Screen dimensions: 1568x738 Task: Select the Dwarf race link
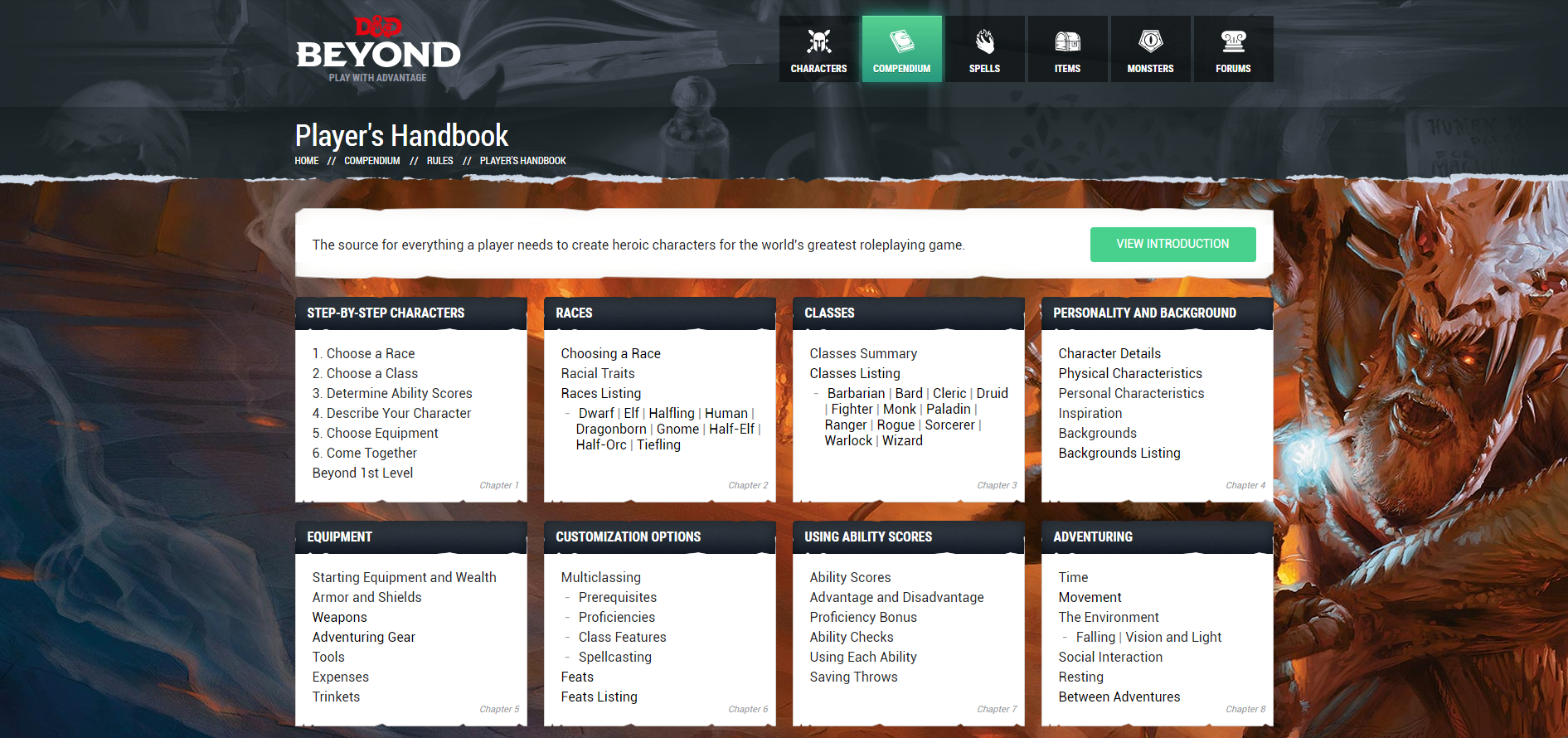coord(596,413)
